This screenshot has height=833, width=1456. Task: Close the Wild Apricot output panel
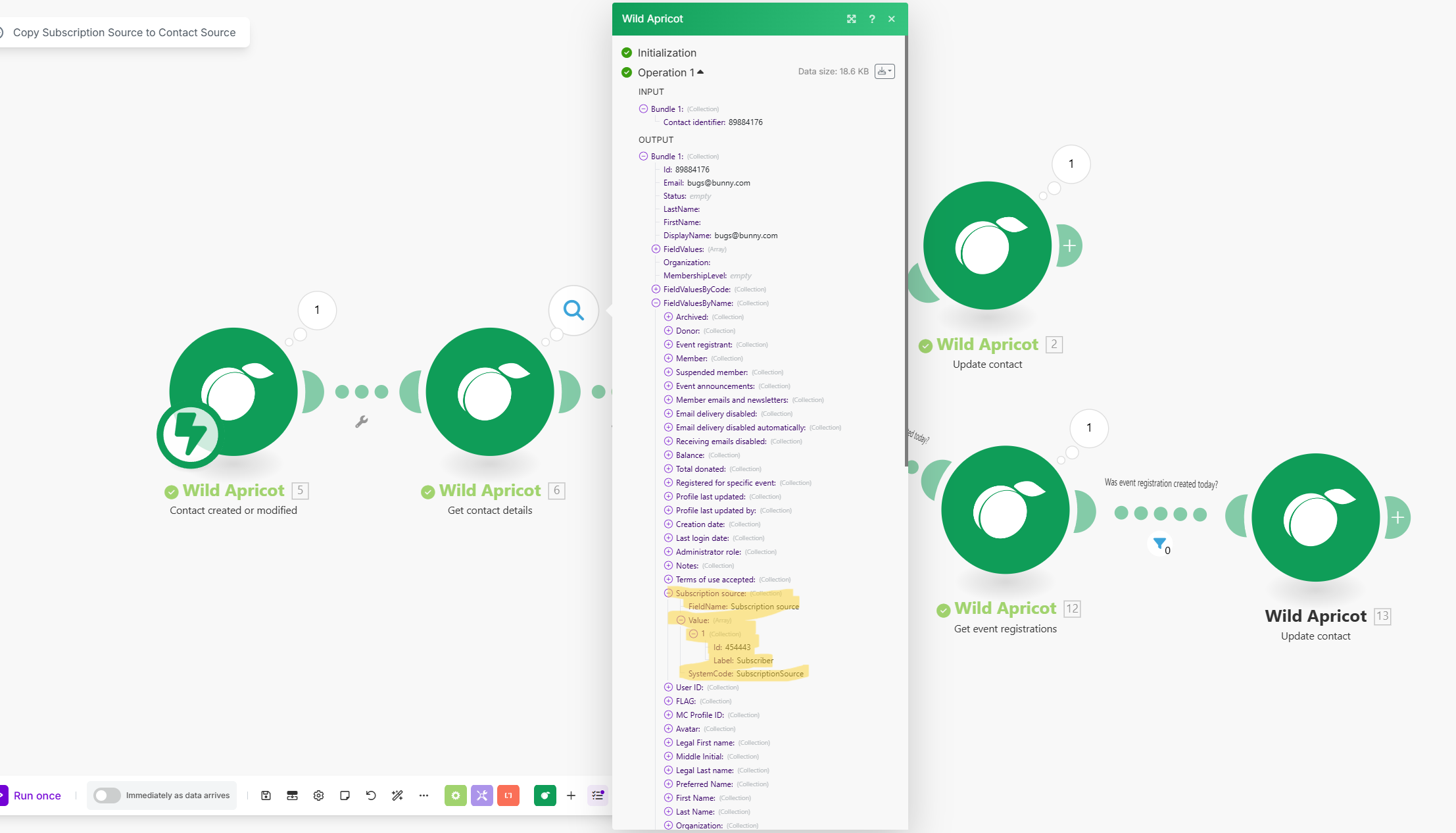[x=891, y=19]
